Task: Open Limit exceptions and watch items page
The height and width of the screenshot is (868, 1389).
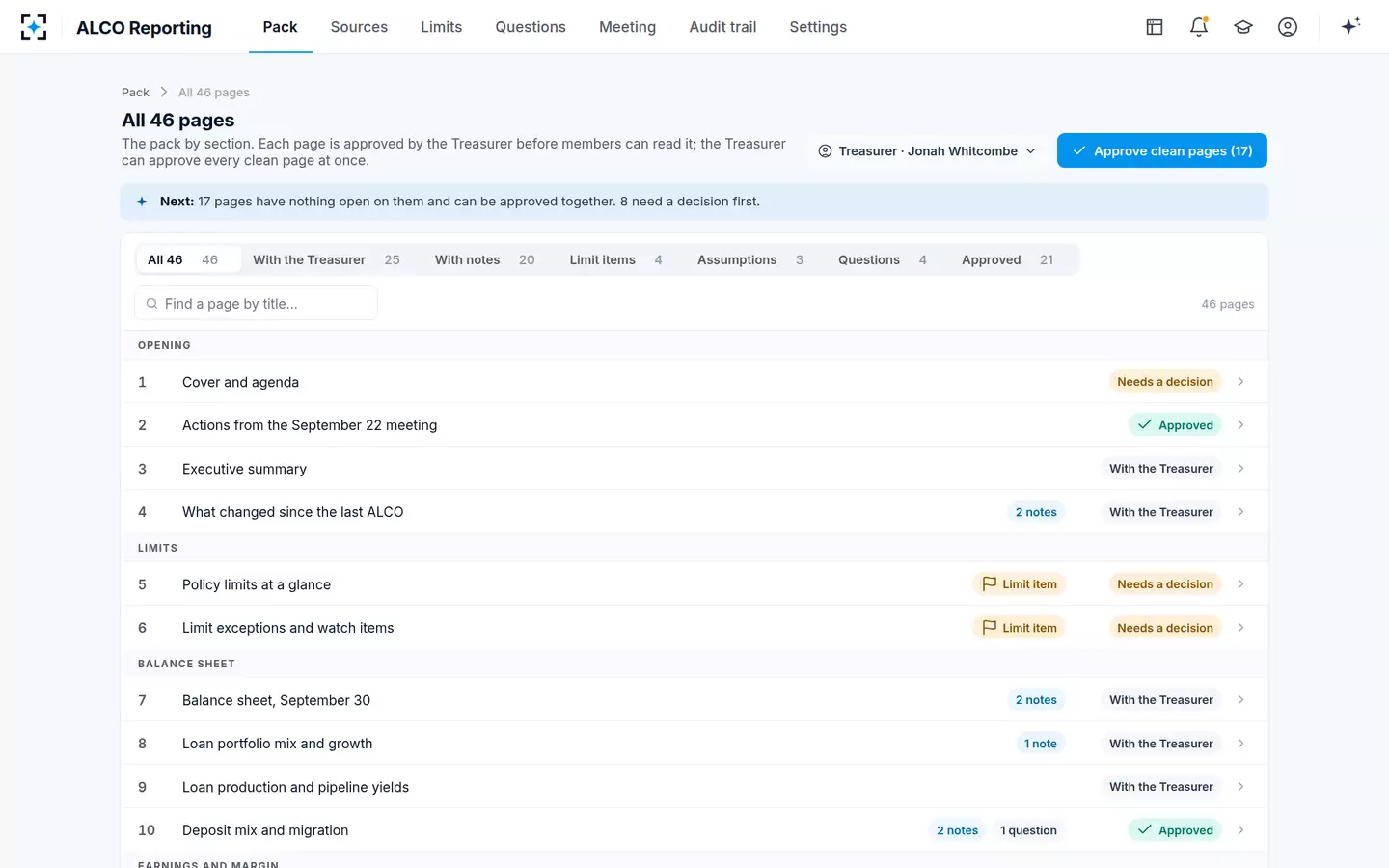Action: tap(694, 628)
